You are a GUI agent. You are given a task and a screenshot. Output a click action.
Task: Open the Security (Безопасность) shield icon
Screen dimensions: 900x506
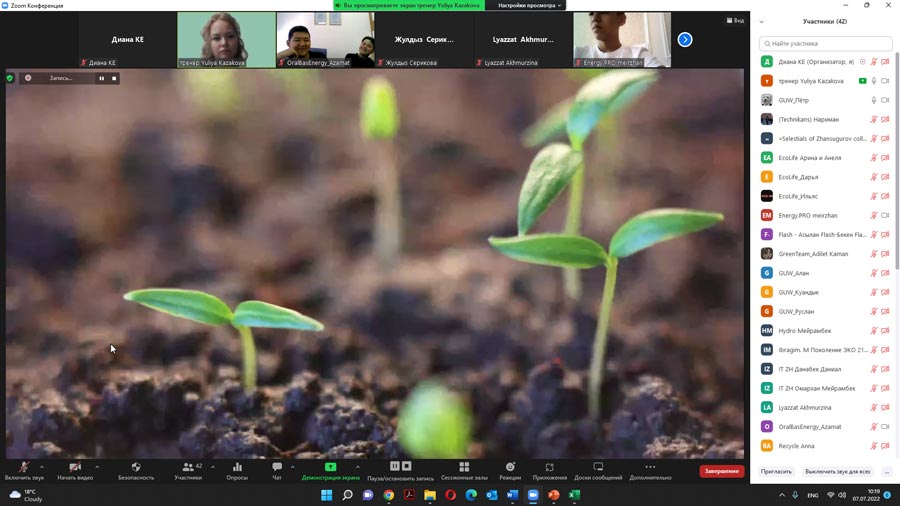[136, 468]
